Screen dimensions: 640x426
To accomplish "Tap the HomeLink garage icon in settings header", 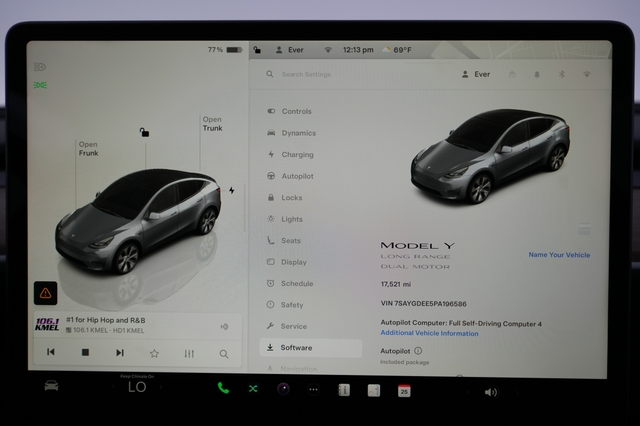I will coord(512,74).
